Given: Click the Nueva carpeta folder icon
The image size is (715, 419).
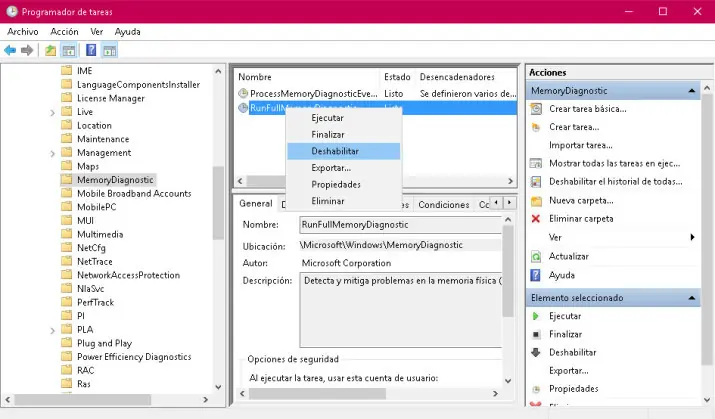Looking at the screenshot, I should 536,201.
